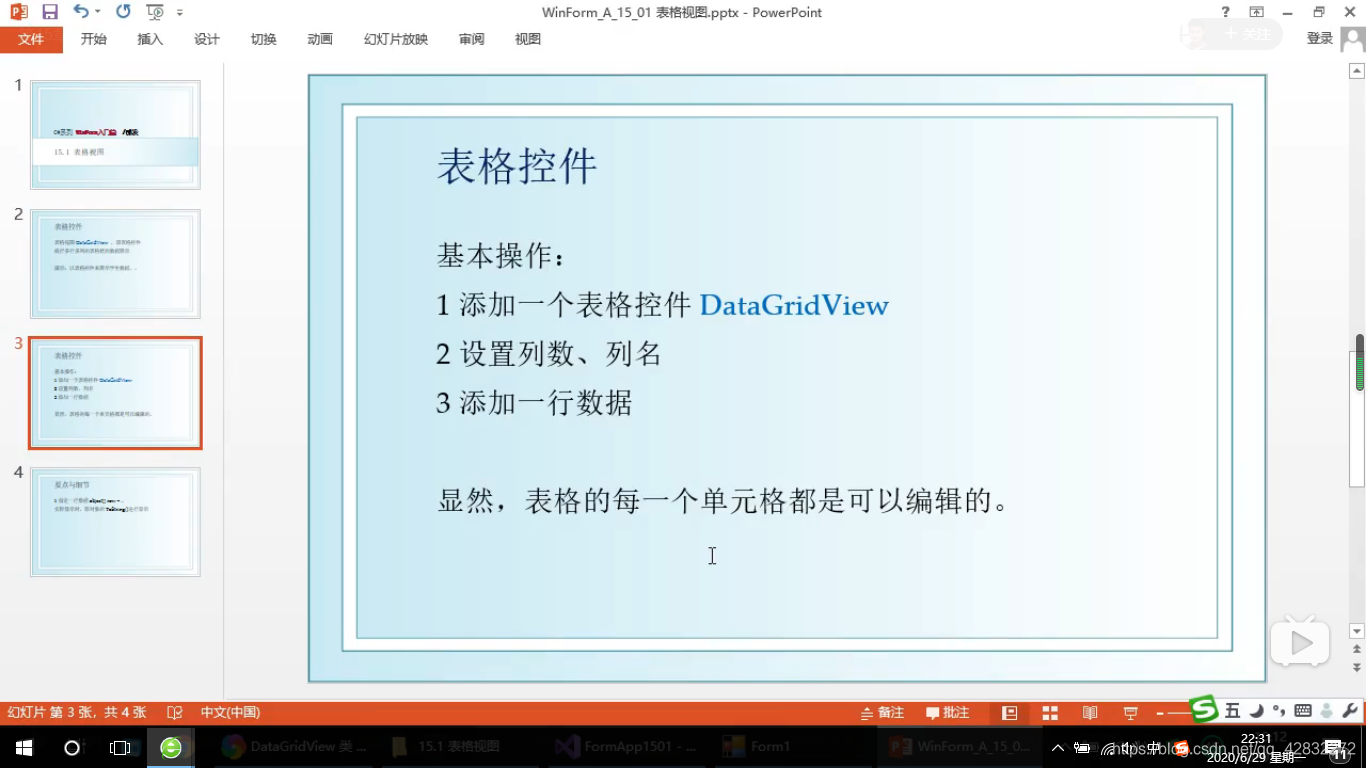
Task: Open Task View on taskbar
Action: pyautogui.click(x=120, y=747)
